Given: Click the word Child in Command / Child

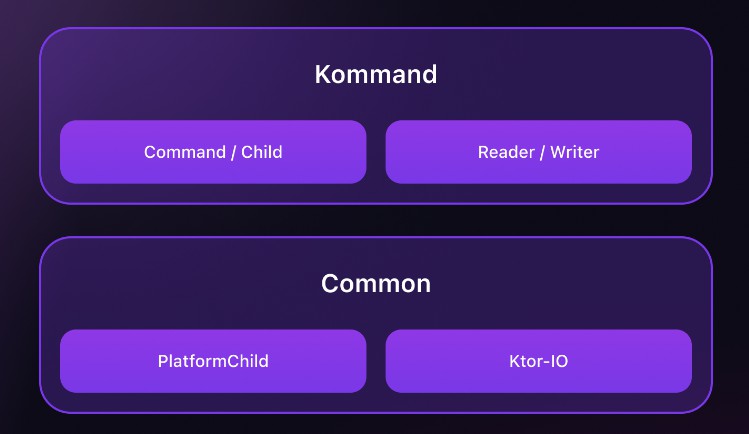Looking at the screenshot, I should (262, 152).
